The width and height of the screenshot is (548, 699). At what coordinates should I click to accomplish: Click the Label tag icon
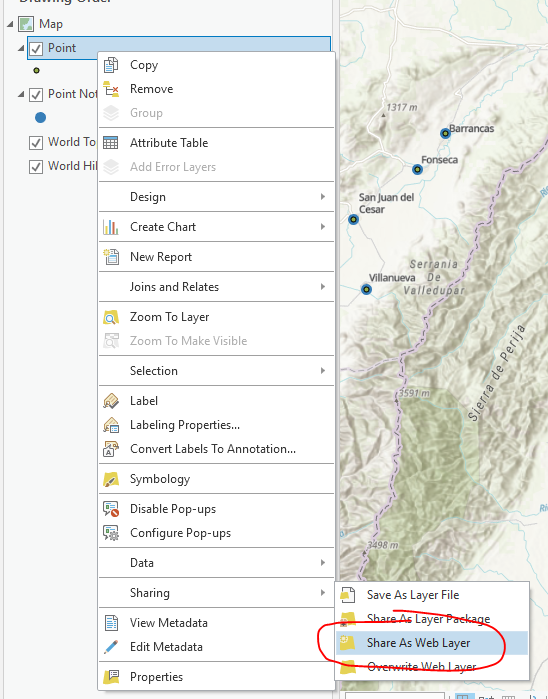111,401
